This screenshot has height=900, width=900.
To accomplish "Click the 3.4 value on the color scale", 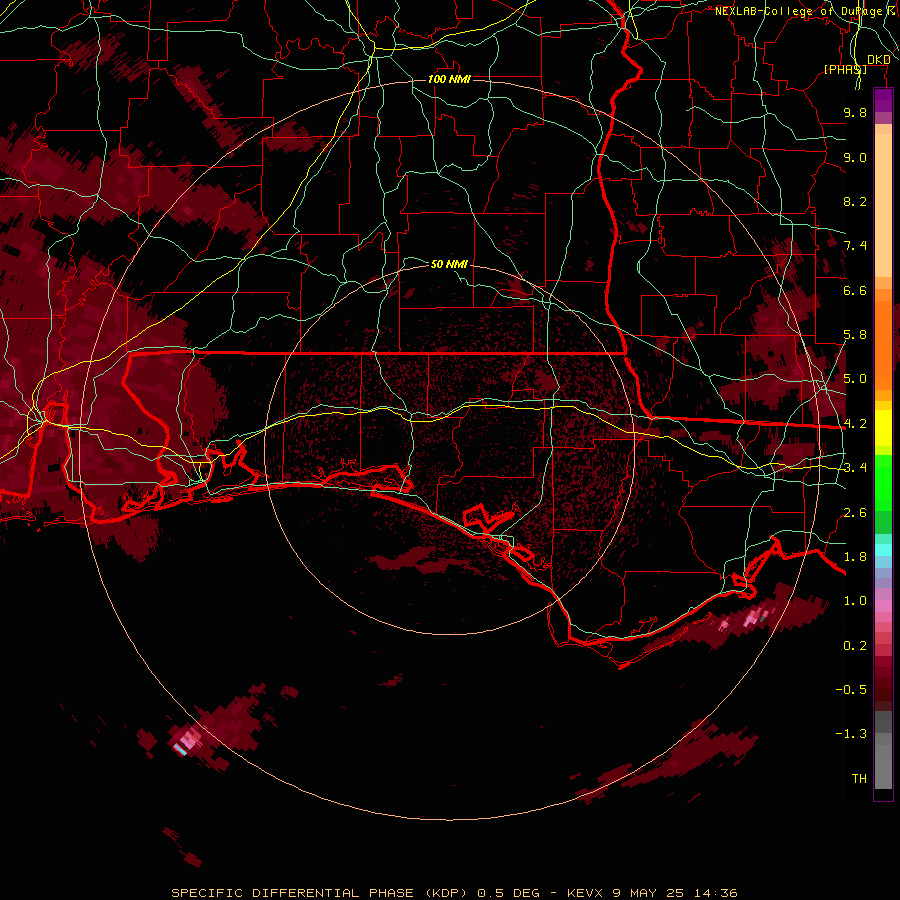I will 855,468.
